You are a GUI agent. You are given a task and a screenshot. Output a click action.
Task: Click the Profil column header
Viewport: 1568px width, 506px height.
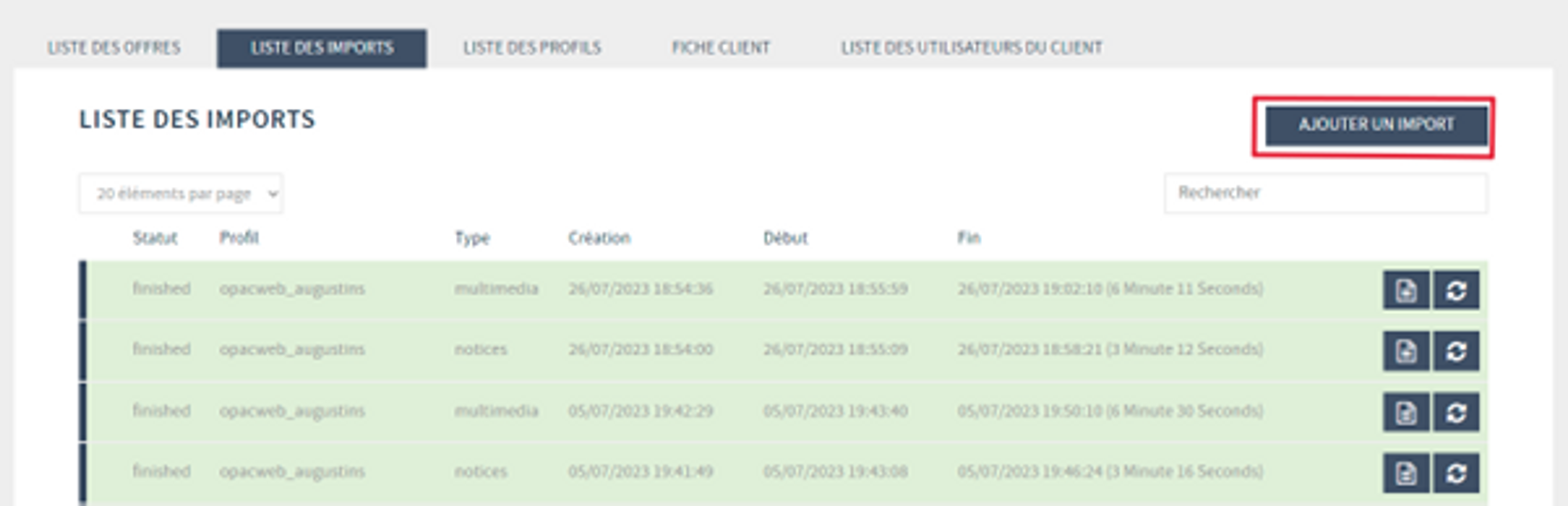(239, 238)
